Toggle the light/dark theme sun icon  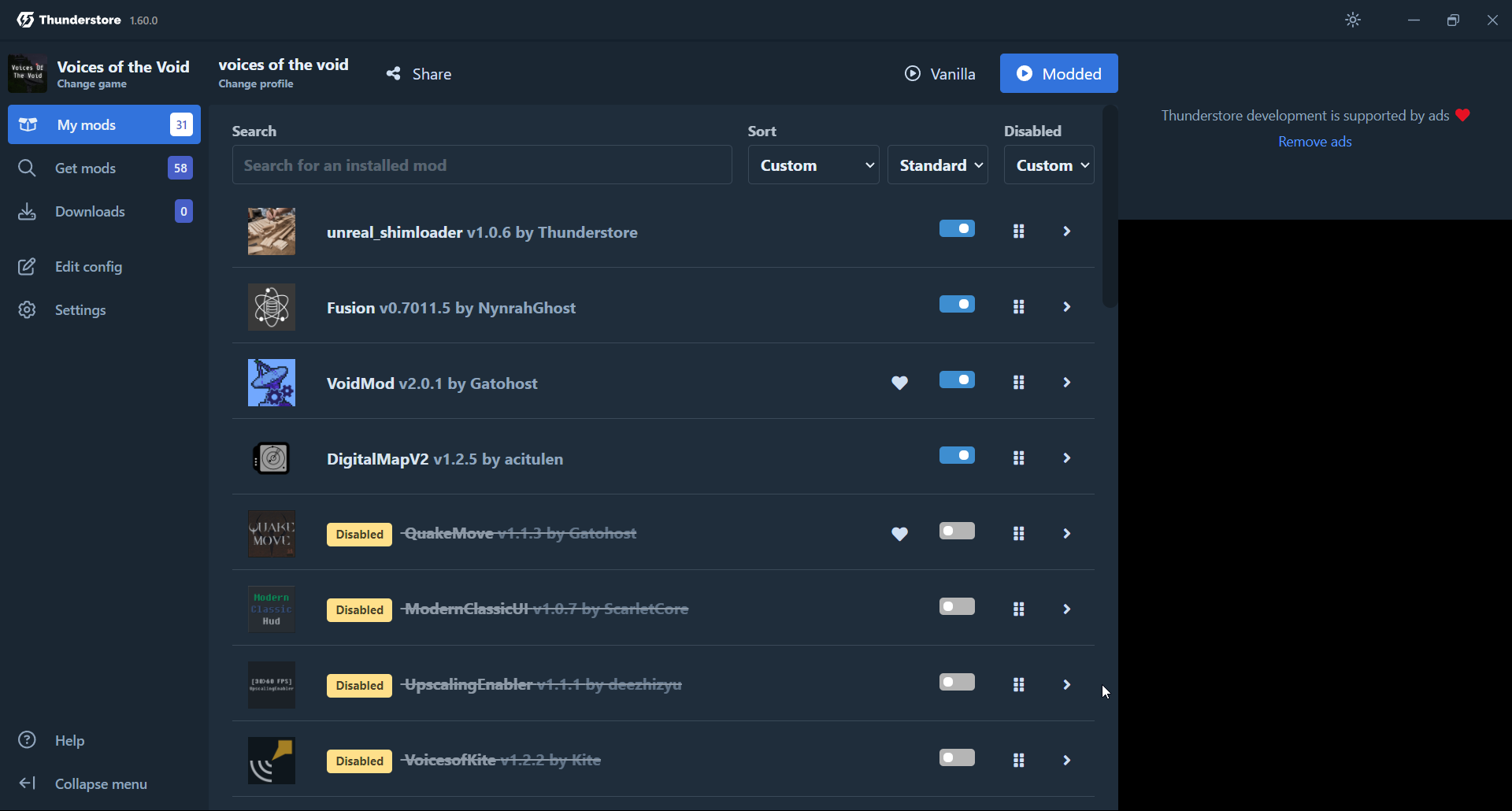click(x=1353, y=20)
